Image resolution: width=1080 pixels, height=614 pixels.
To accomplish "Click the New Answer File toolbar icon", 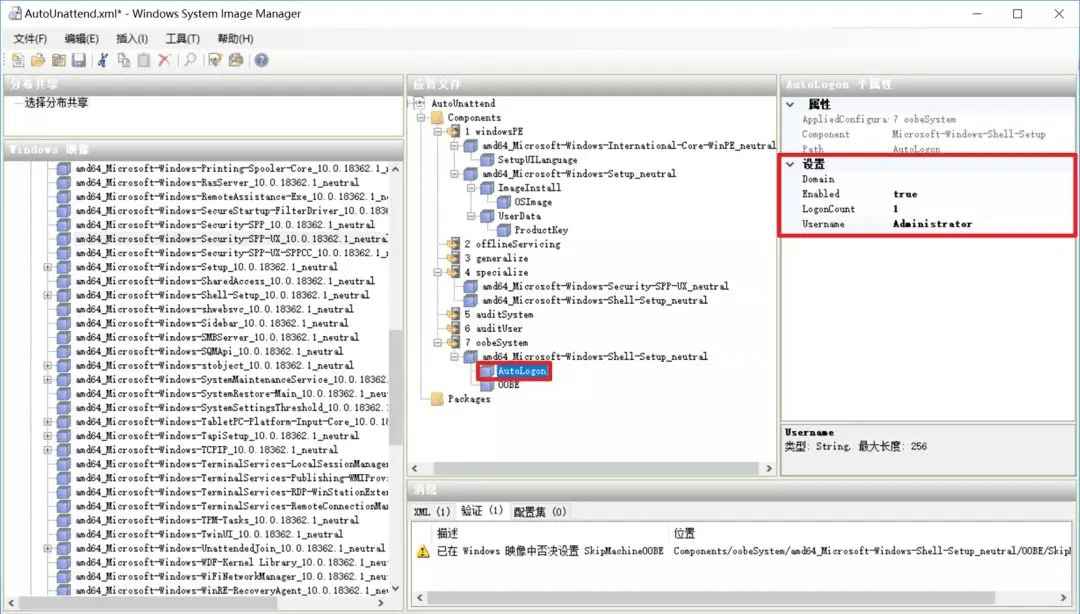I will coord(18,61).
